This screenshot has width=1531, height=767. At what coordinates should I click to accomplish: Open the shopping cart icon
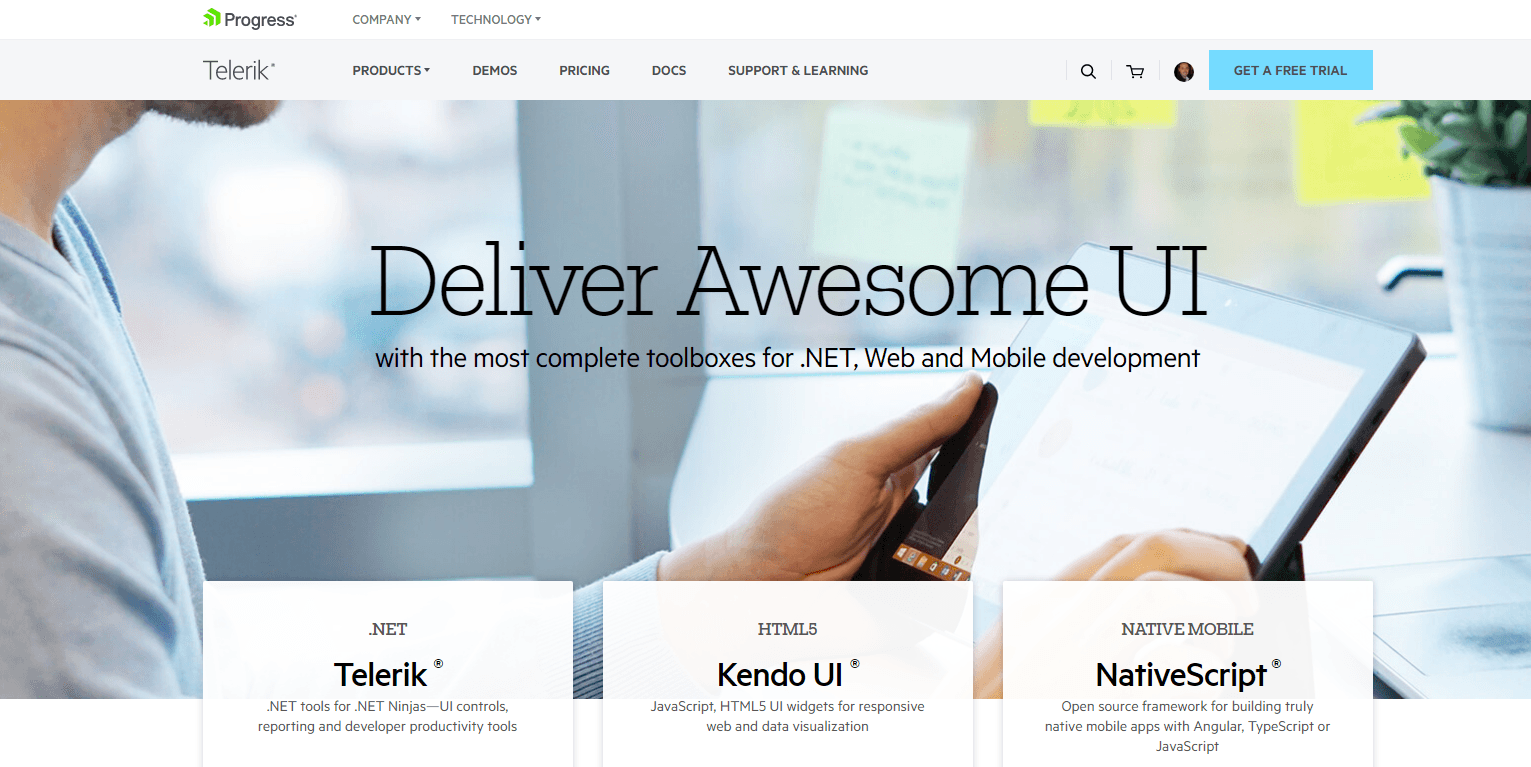coord(1135,71)
